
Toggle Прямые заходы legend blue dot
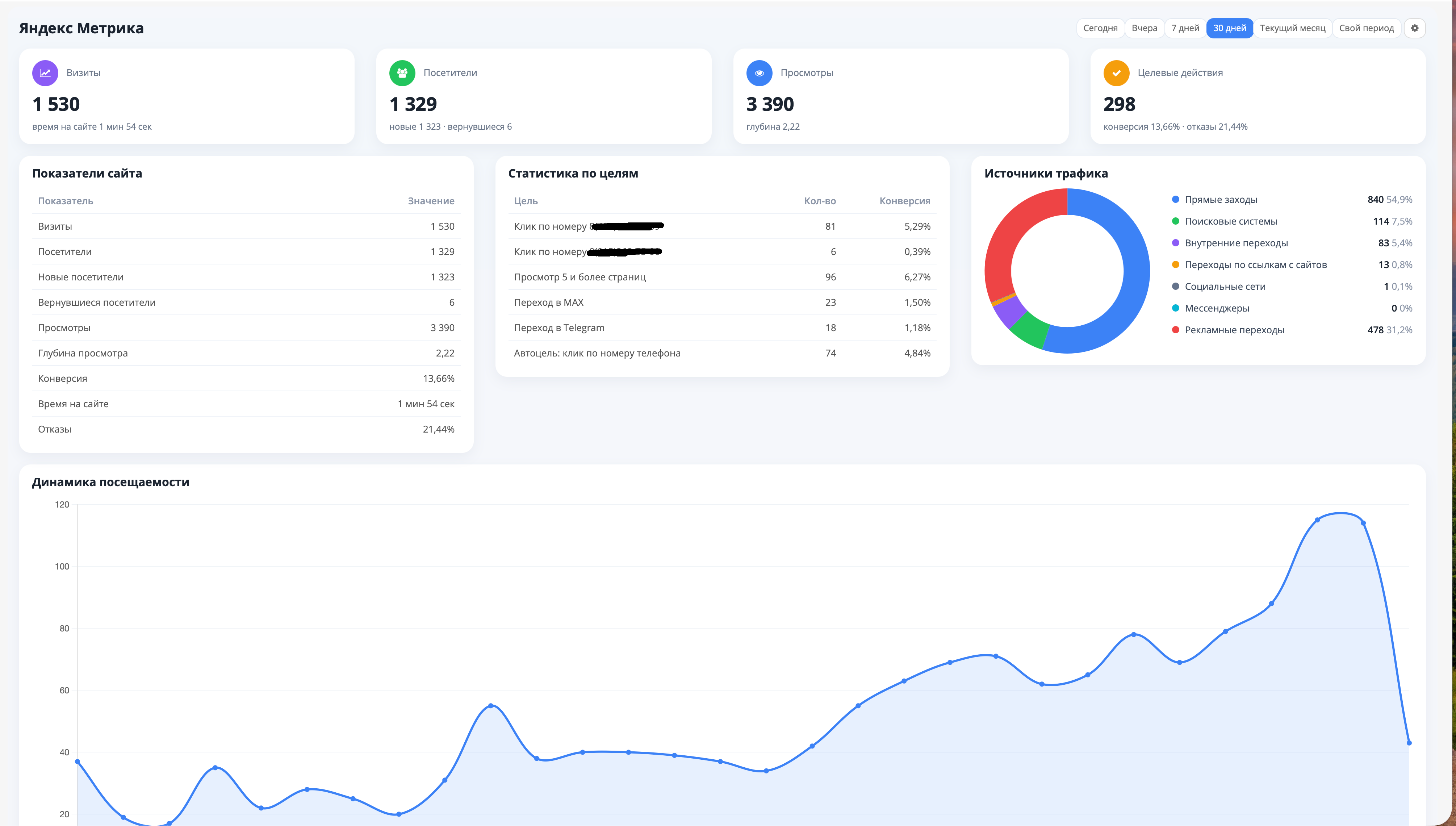tap(1175, 200)
